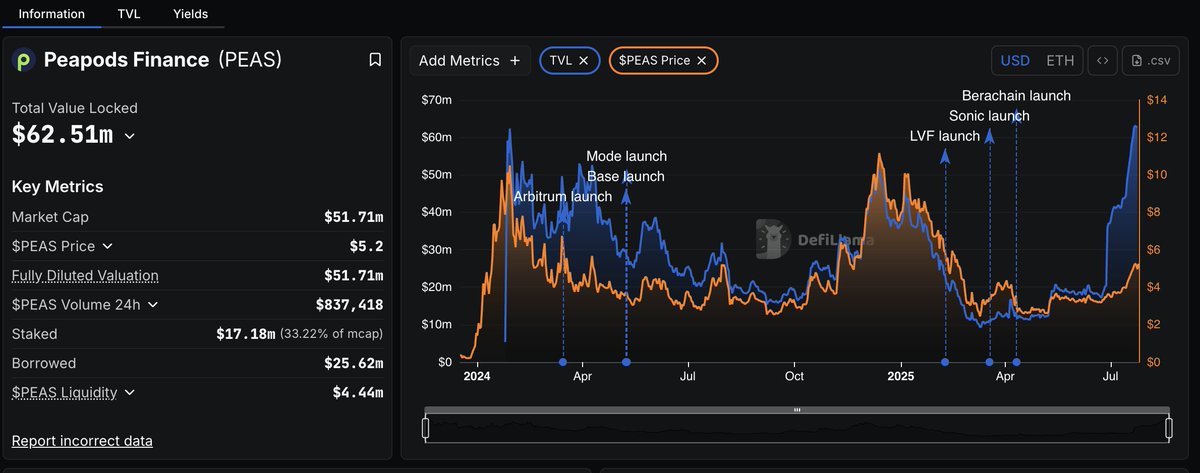Click the Key Metrics heading
Viewport: 1200px width, 473px height.
pos(57,187)
